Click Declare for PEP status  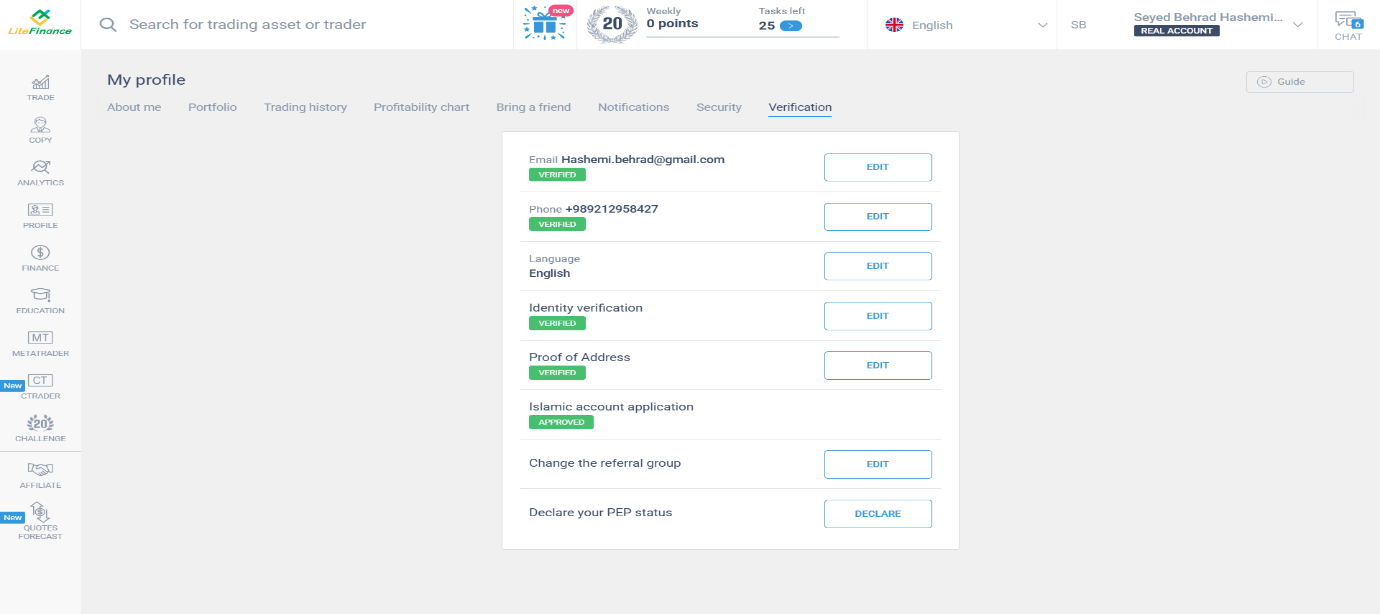point(877,514)
